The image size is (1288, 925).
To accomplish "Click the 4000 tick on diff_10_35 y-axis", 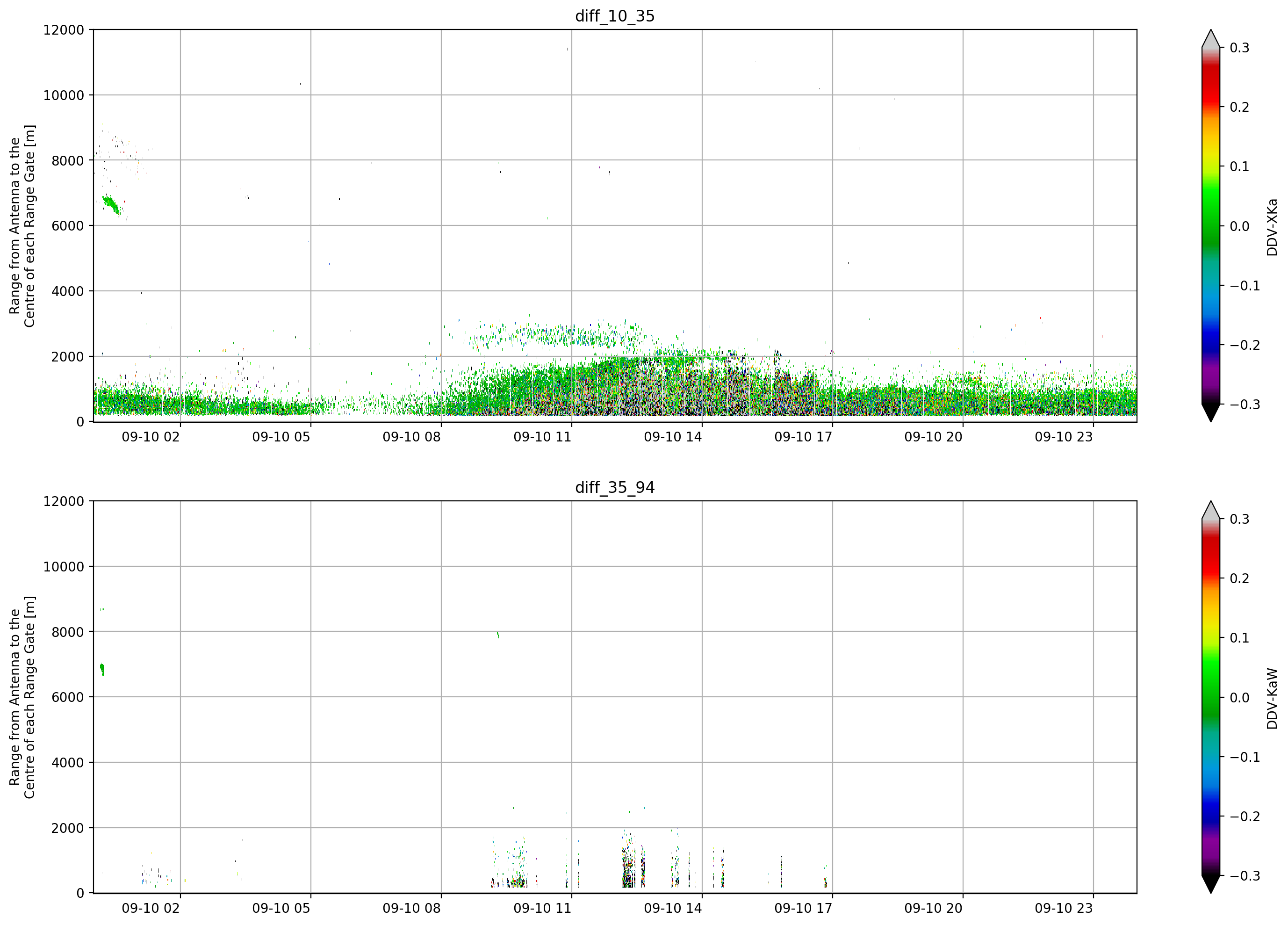I will coord(68,291).
